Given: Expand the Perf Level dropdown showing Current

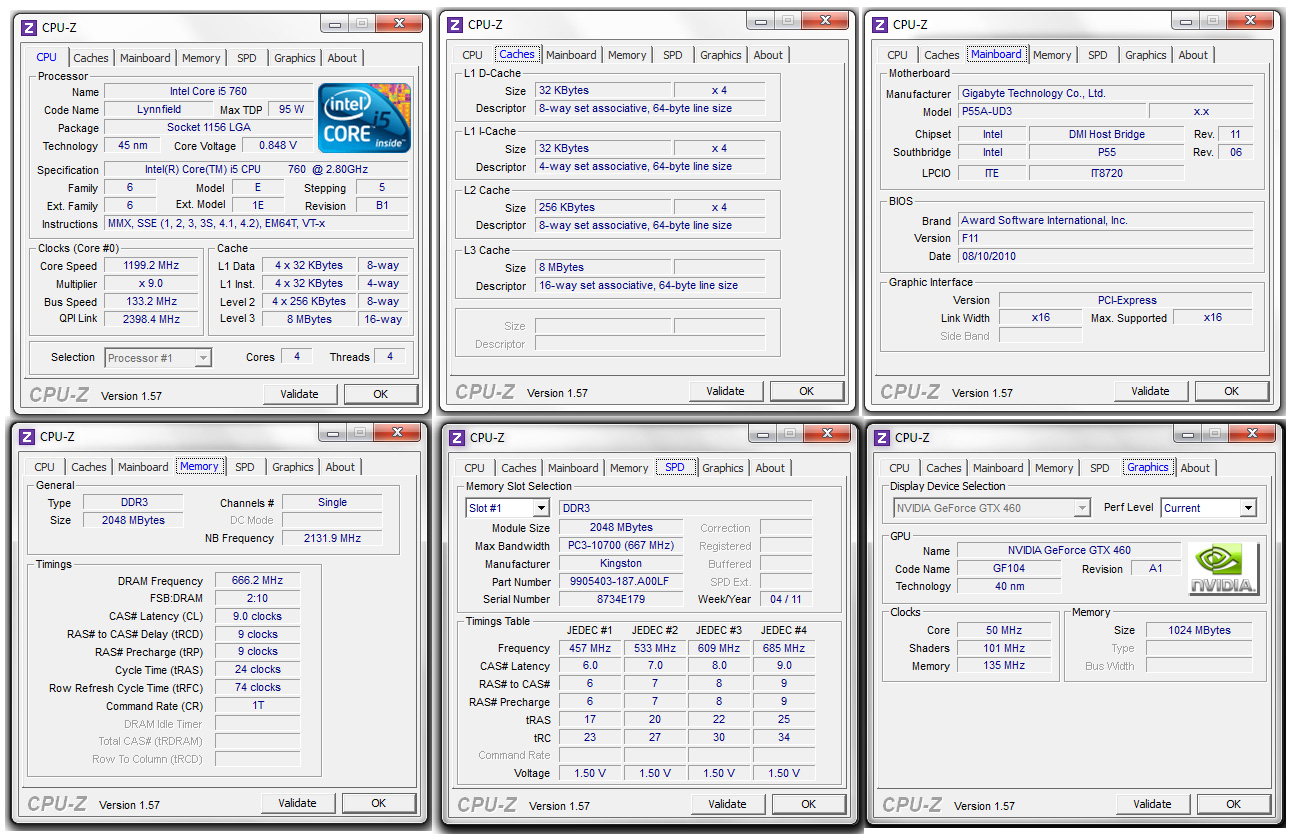Looking at the screenshot, I should point(1208,508).
